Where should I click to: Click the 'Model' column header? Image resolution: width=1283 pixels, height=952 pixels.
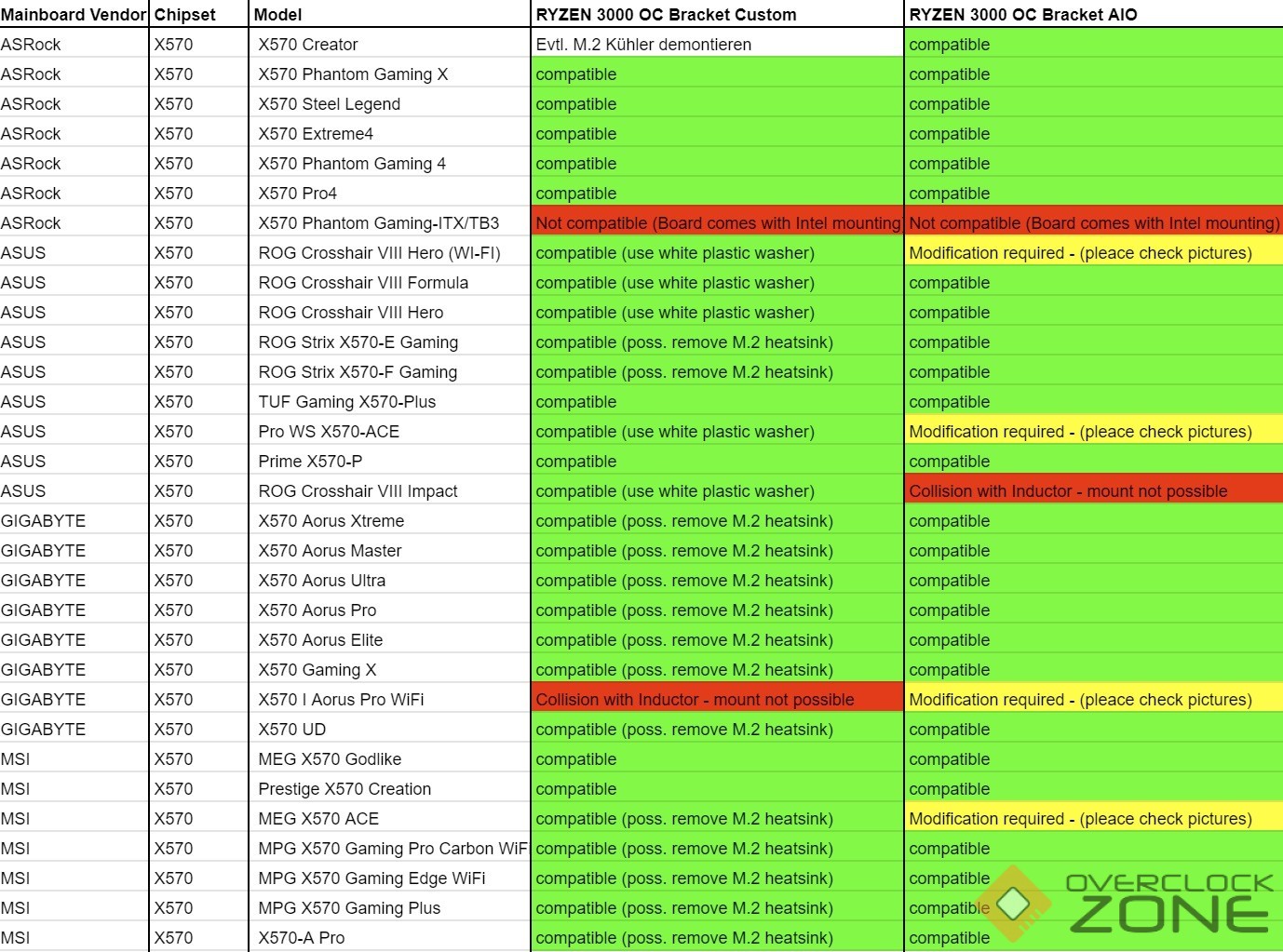point(389,14)
